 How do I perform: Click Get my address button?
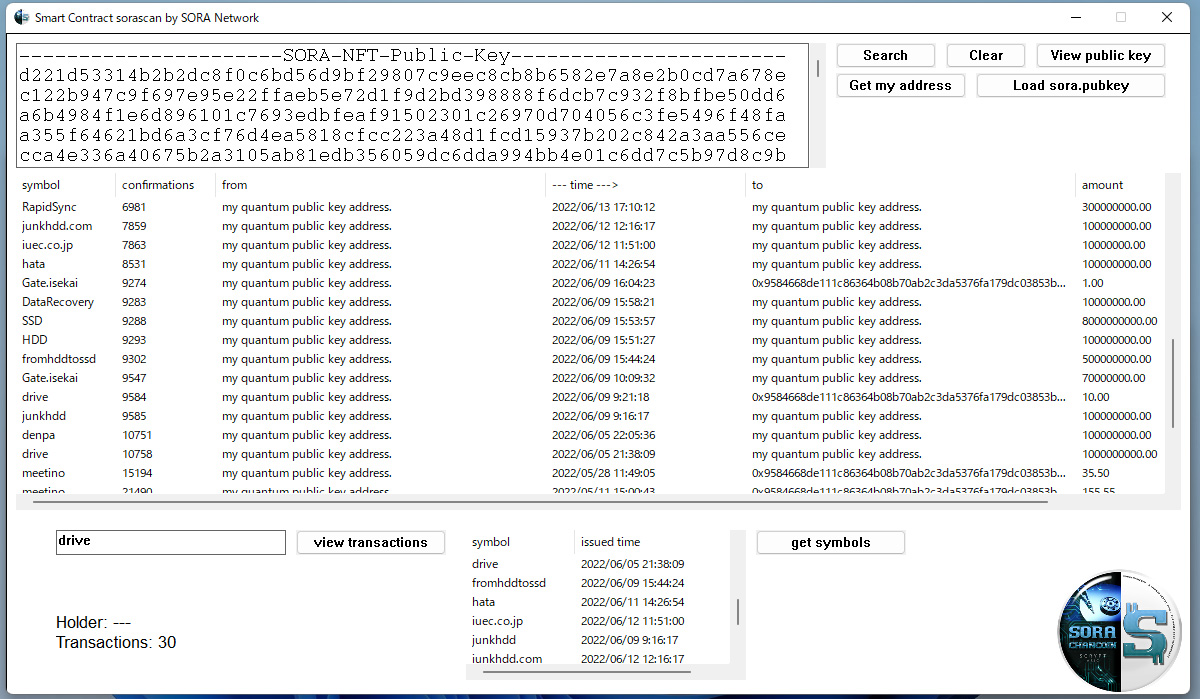900,85
